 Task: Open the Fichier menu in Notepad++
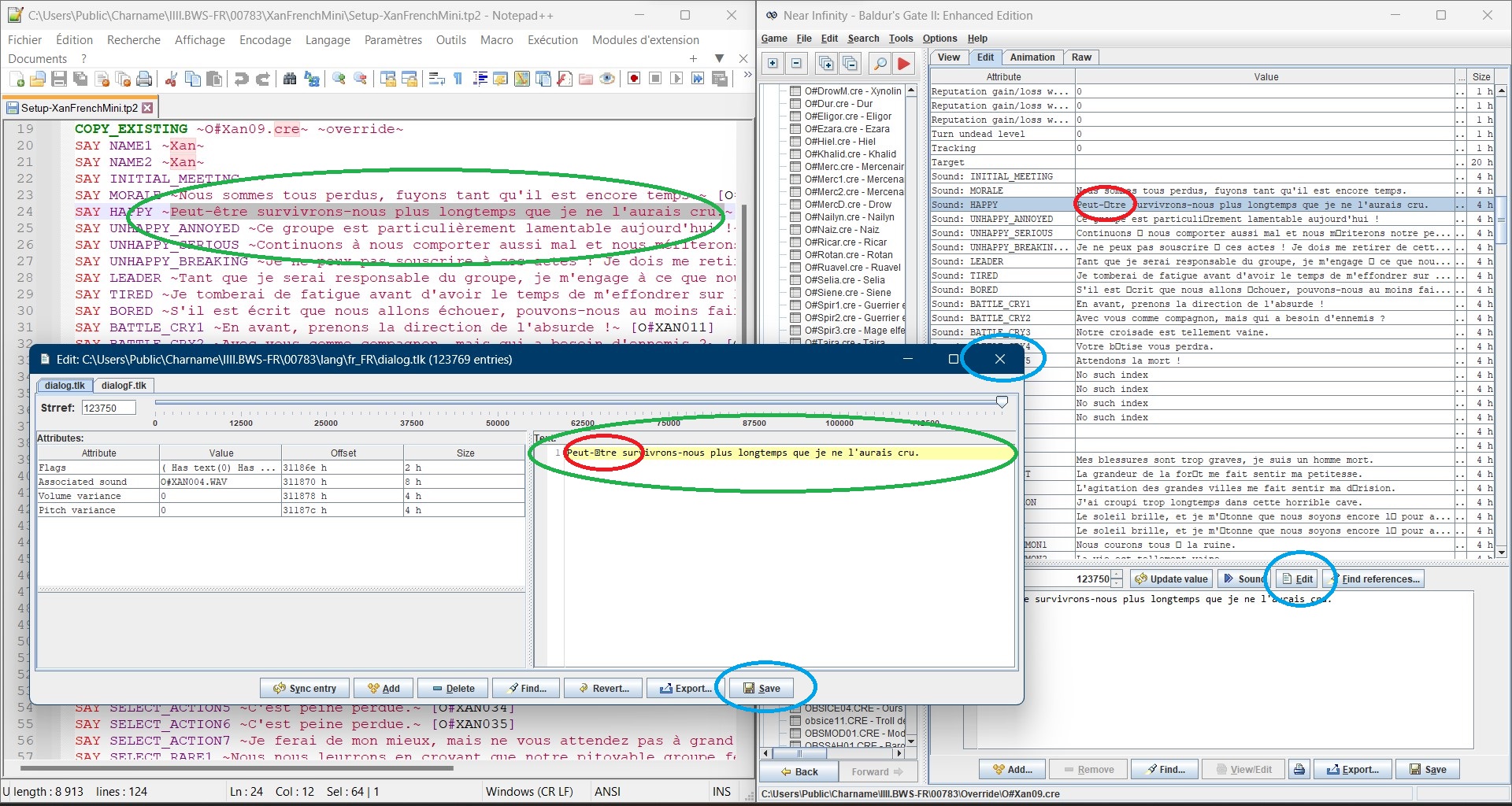click(24, 39)
